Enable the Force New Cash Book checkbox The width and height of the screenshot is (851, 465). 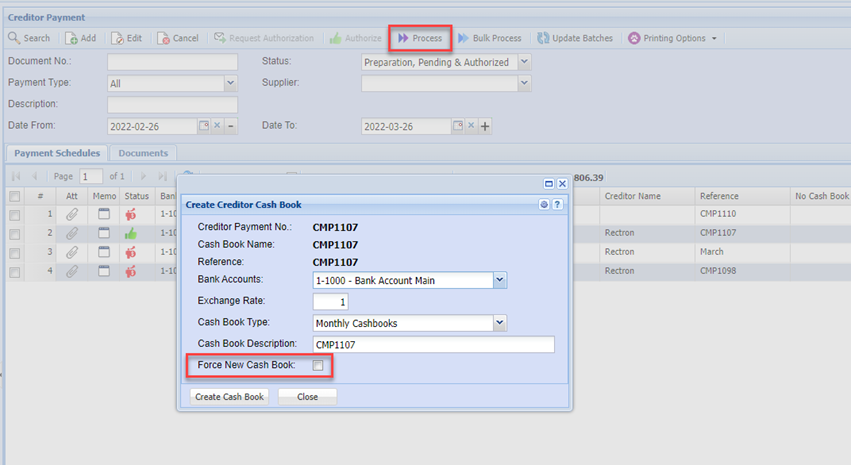(318, 367)
